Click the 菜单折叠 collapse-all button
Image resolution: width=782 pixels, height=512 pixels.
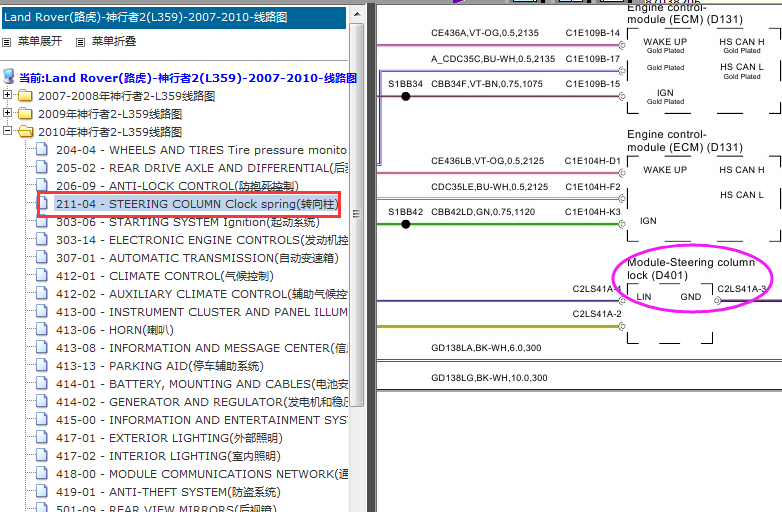point(114,41)
